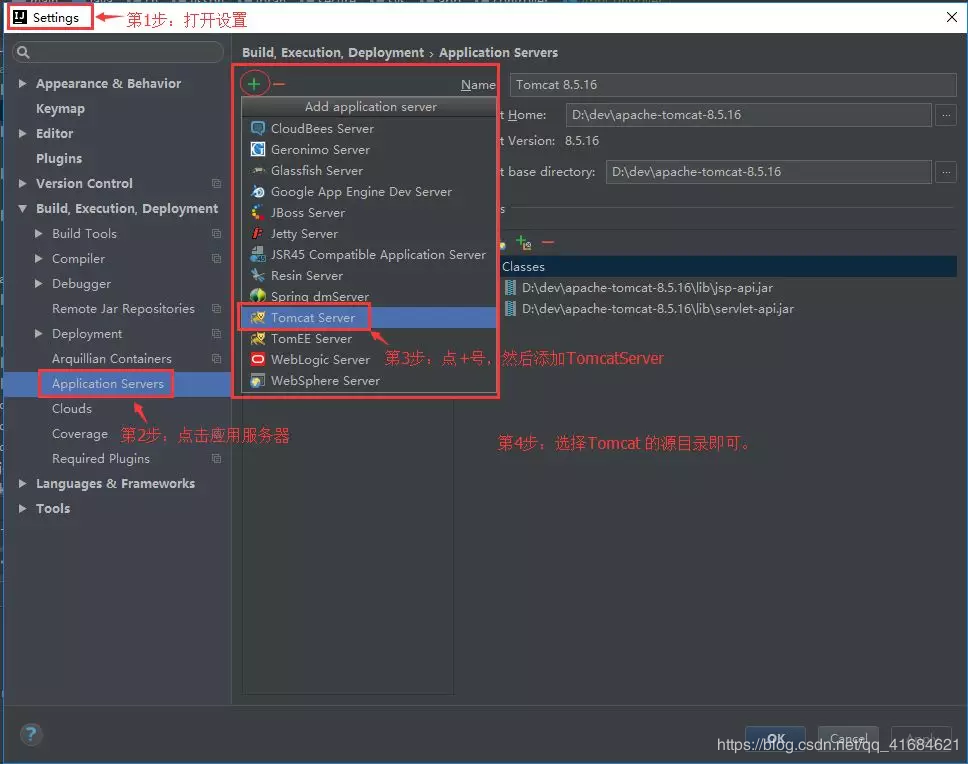Expand Appearance & Behavior tree node

22,83
